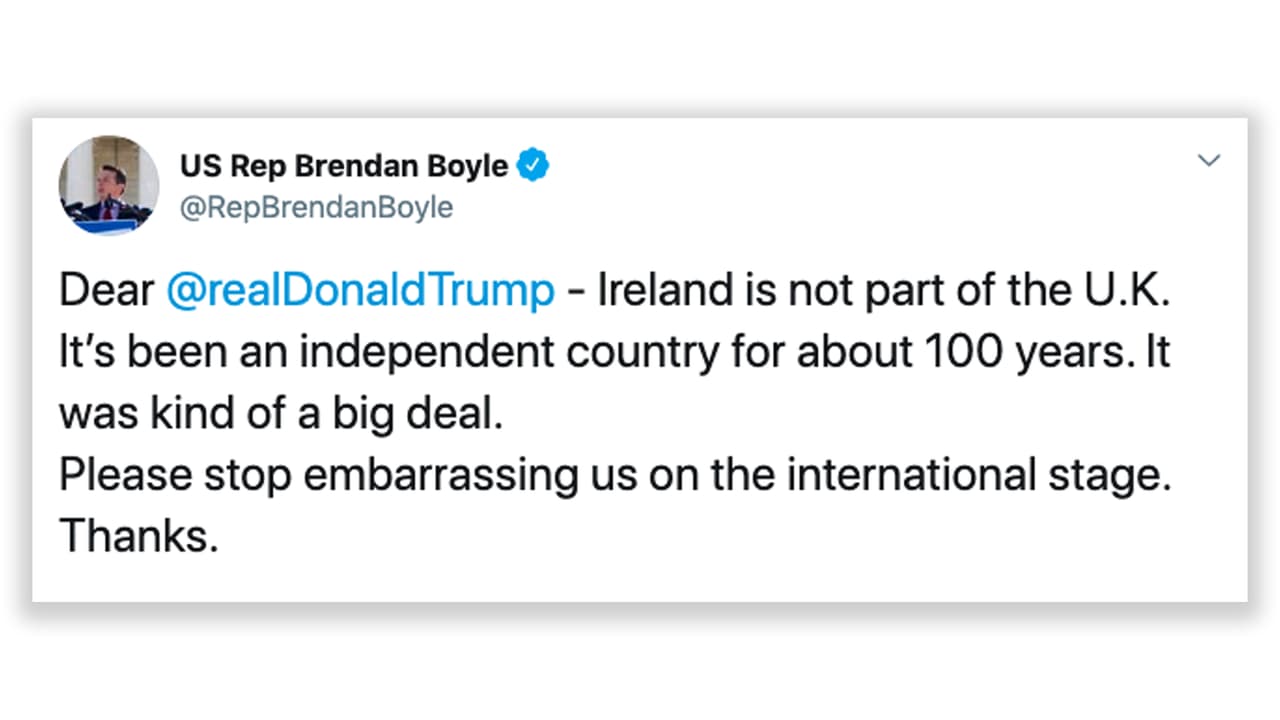Click the caret in the upper right corner
Viewport: 1280px width, 720px height.
(x=1210, y=160)
